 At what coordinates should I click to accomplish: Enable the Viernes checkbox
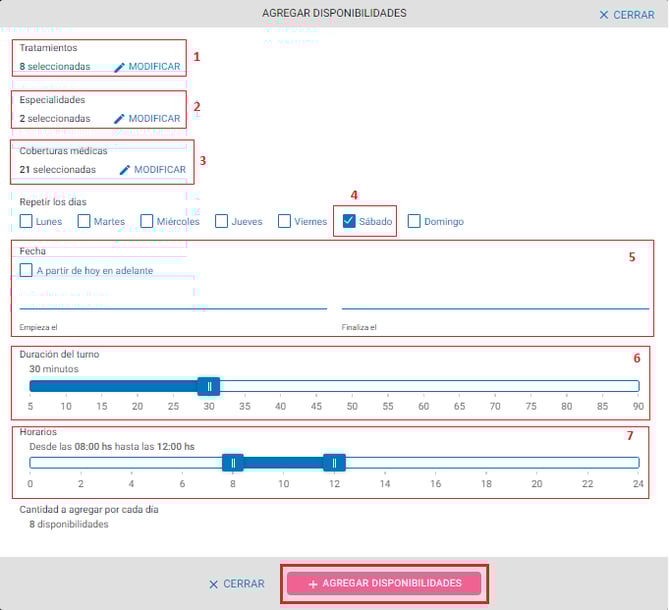pos(285,221)
